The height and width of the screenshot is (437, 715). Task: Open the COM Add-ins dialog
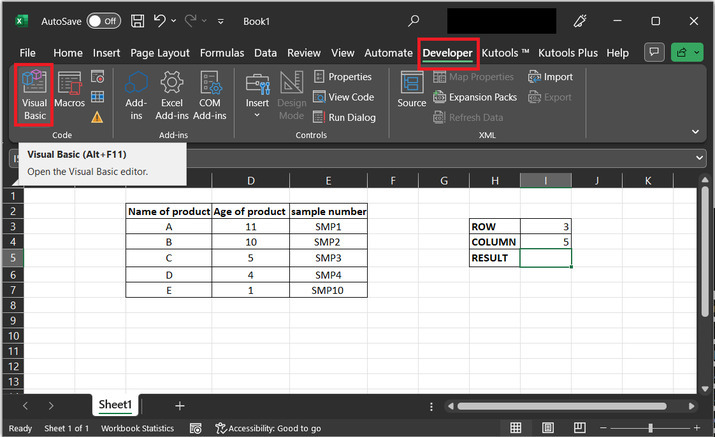point(210,94)
